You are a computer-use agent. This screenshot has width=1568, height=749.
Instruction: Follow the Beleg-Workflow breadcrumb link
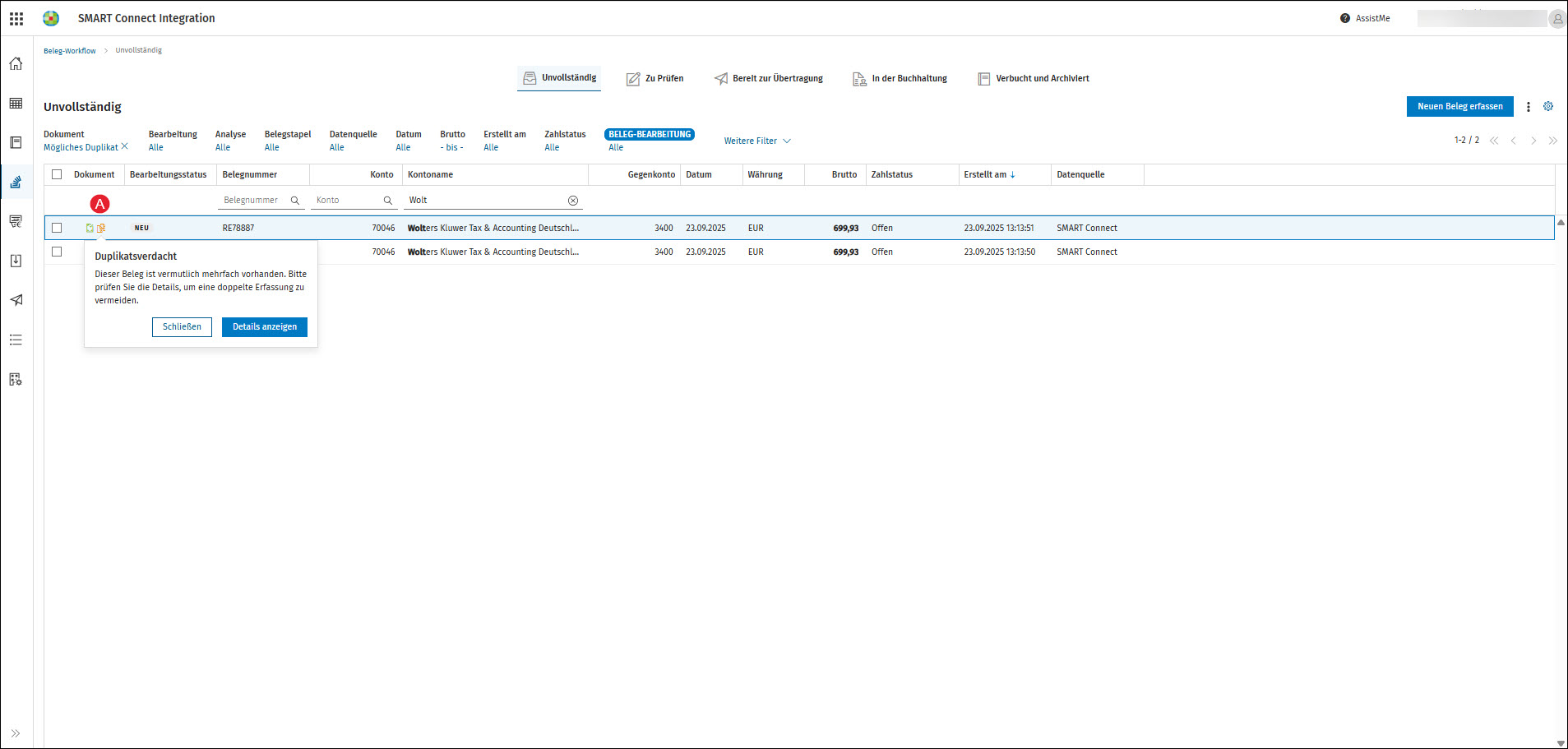pyautogui.click(x=70, y=51)
